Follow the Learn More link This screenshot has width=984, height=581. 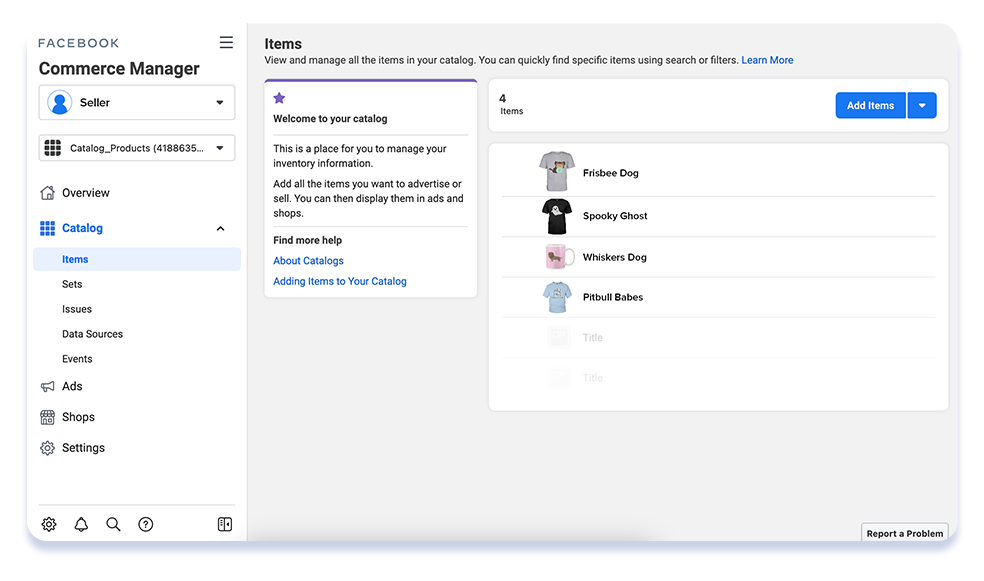pos(767,60)
